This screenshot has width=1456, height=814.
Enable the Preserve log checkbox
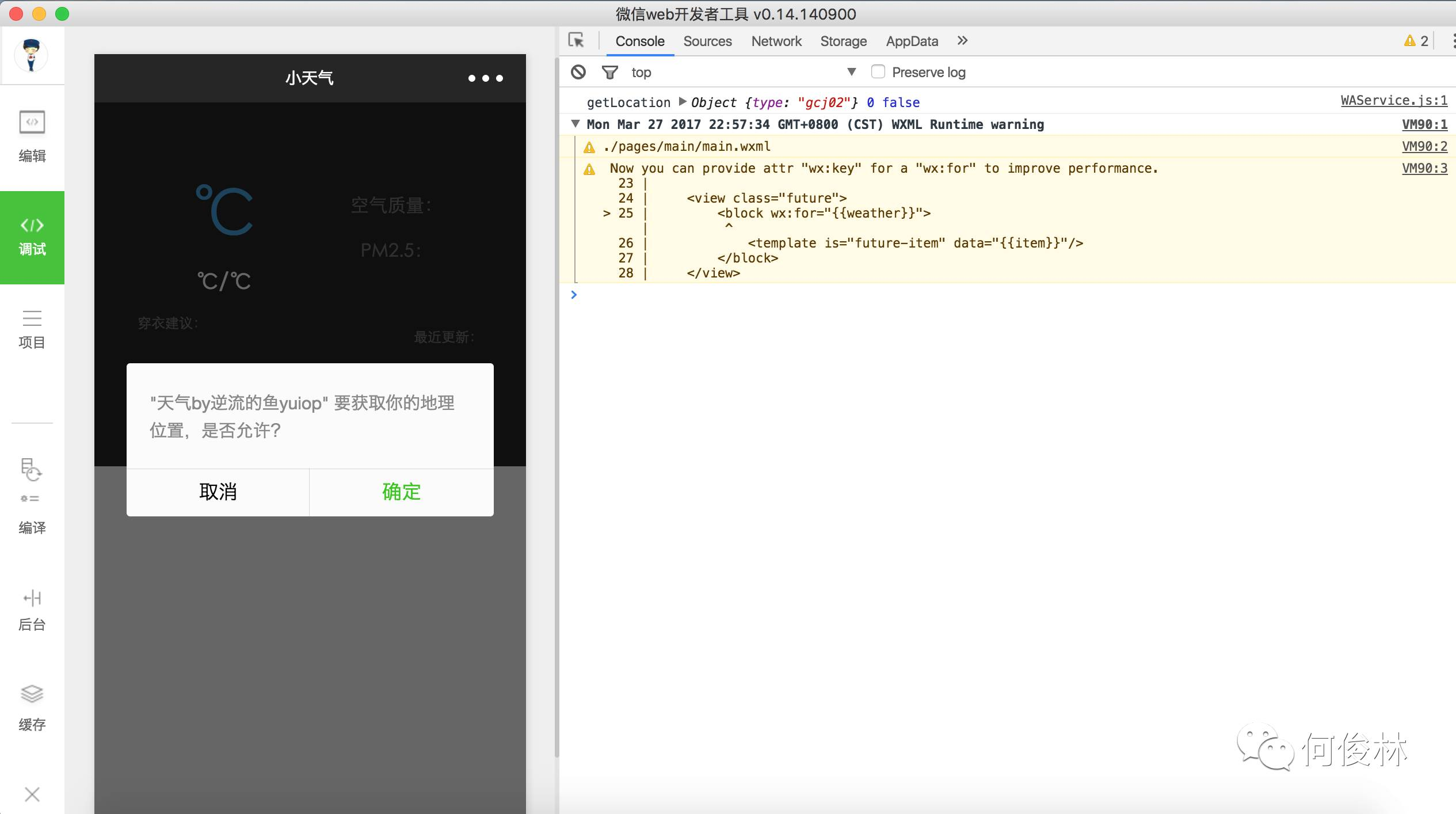[878, 72]
